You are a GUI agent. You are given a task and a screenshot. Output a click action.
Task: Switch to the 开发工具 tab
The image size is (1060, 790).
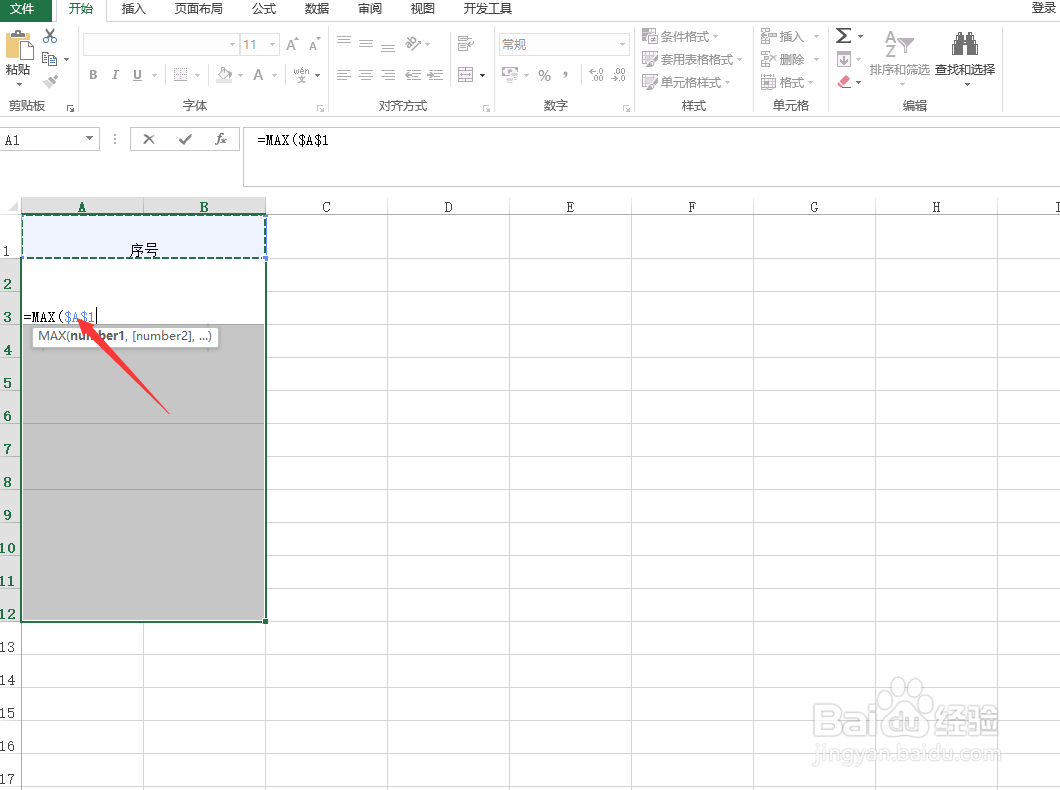pyautogui.click(x=487, y=9)
